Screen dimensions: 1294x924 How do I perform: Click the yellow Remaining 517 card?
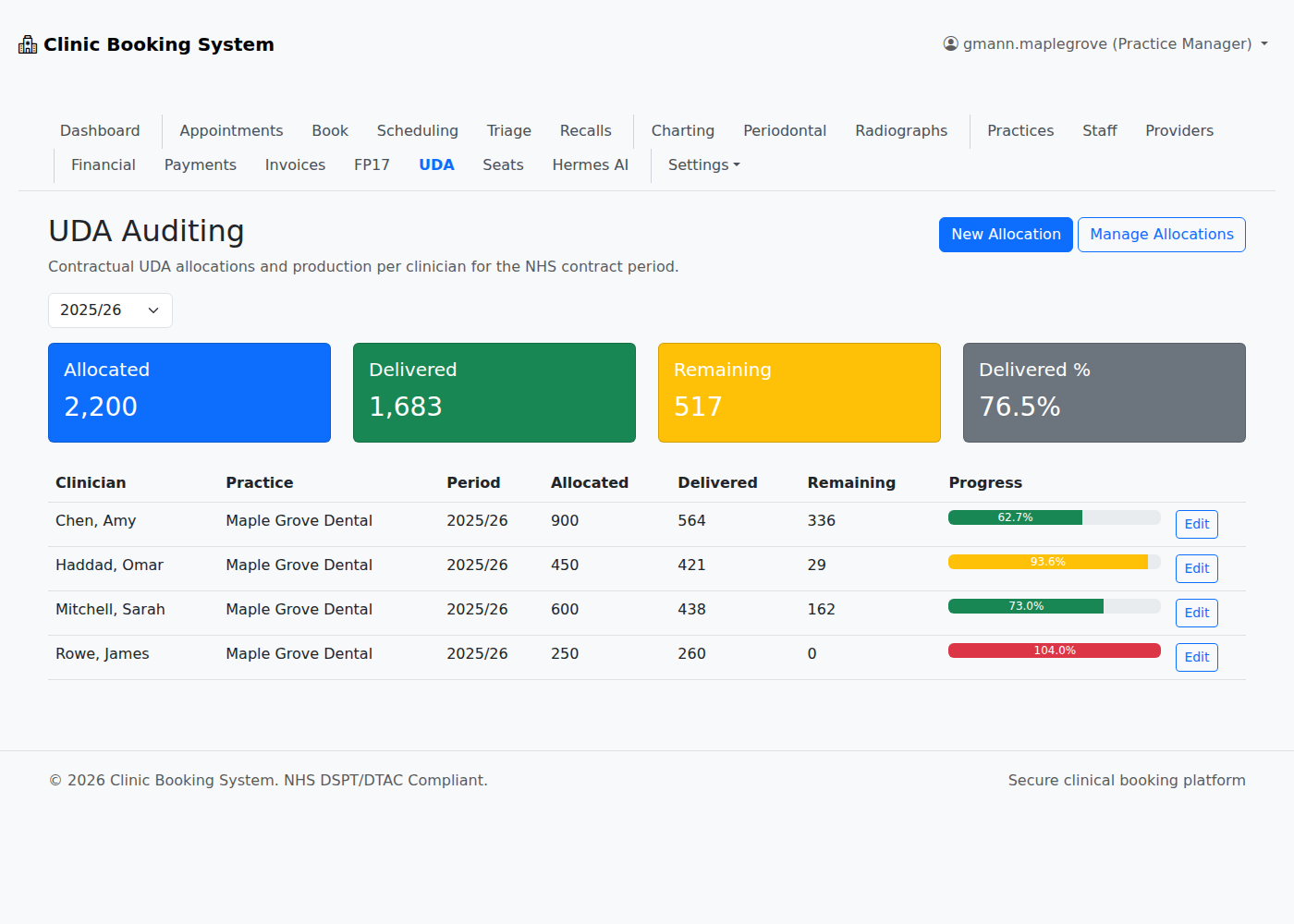800,393
